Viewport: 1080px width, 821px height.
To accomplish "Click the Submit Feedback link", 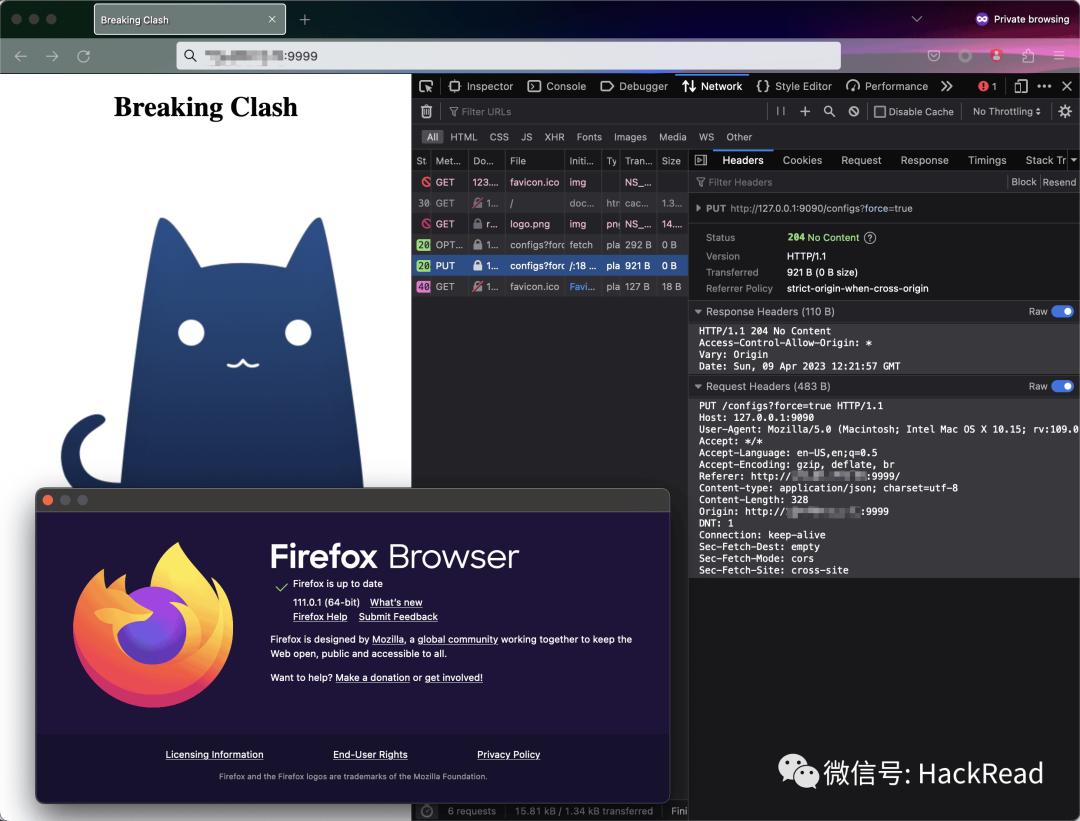I will [x=398, y=617].
